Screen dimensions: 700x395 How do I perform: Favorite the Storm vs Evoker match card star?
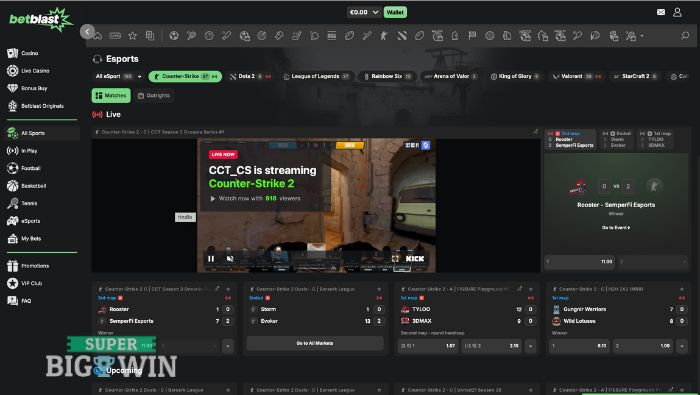[379, 289]
